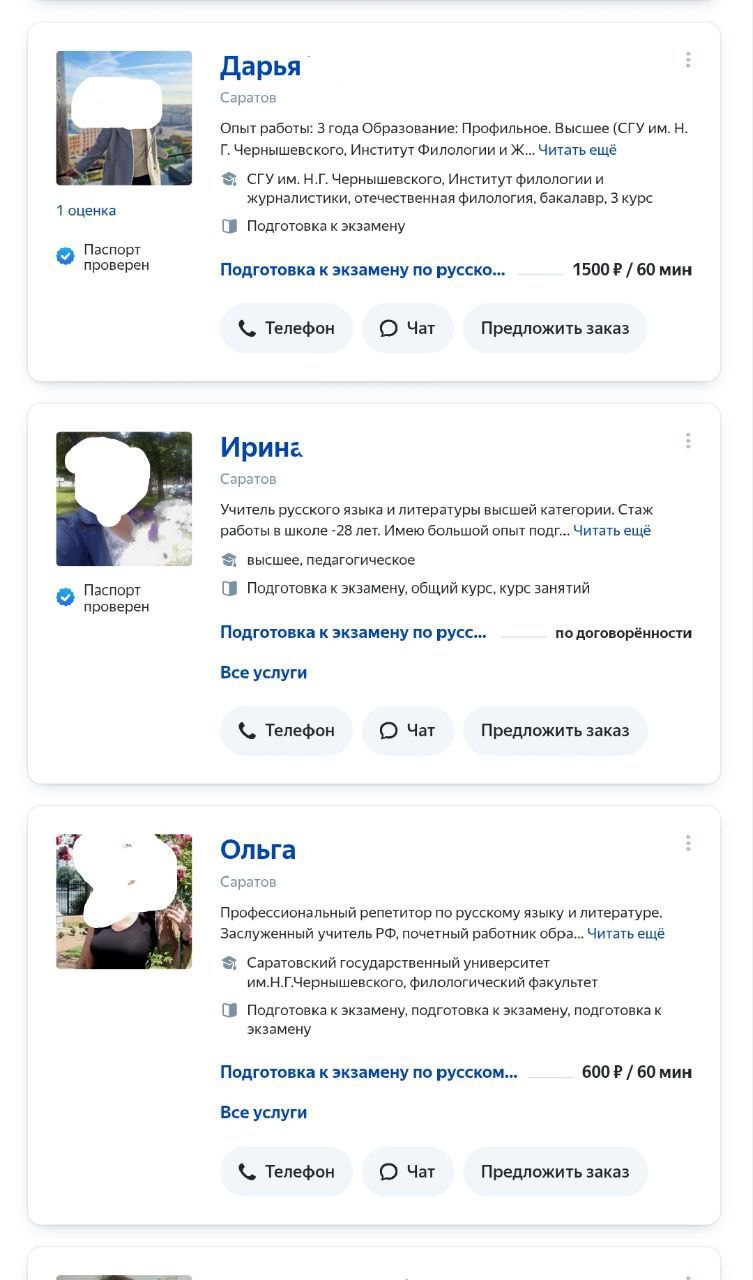This screenshot has height=1280, width=753.
Task: Click Предложить заказ on Ольга's card
Action: pyautogui.click(x=555, y=1171)
